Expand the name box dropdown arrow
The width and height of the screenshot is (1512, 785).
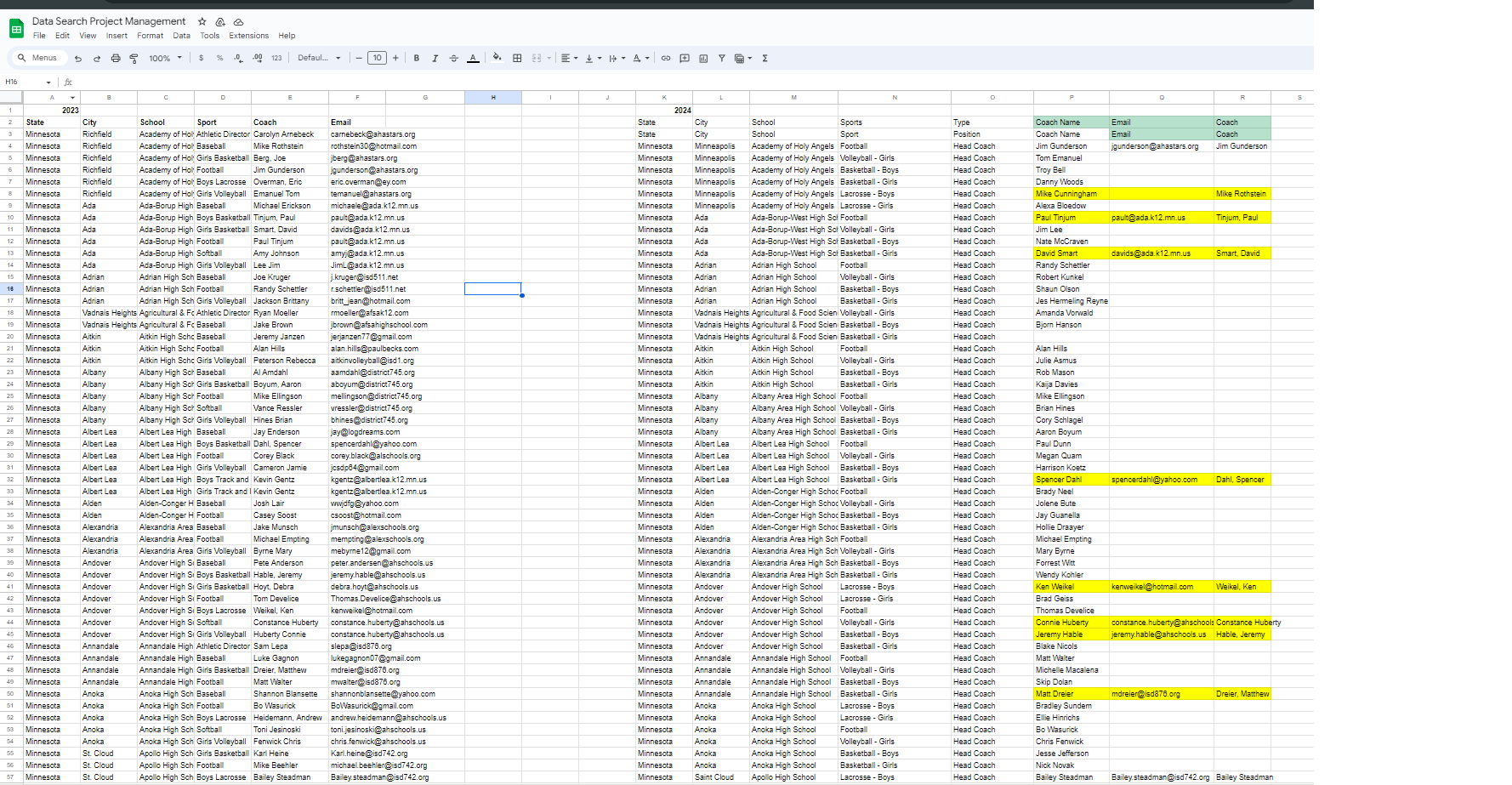(48, 82)
